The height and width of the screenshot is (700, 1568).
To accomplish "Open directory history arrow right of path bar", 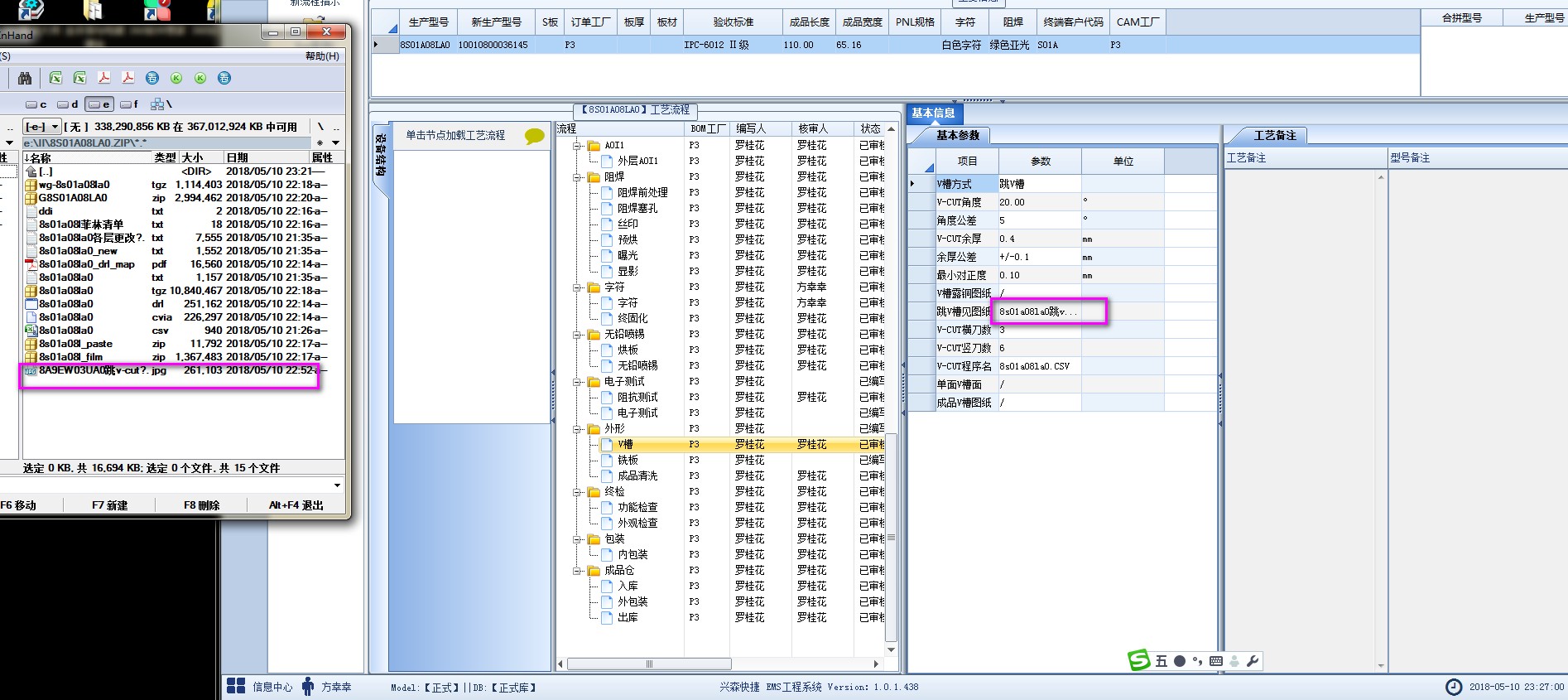I will coord(334,143).
